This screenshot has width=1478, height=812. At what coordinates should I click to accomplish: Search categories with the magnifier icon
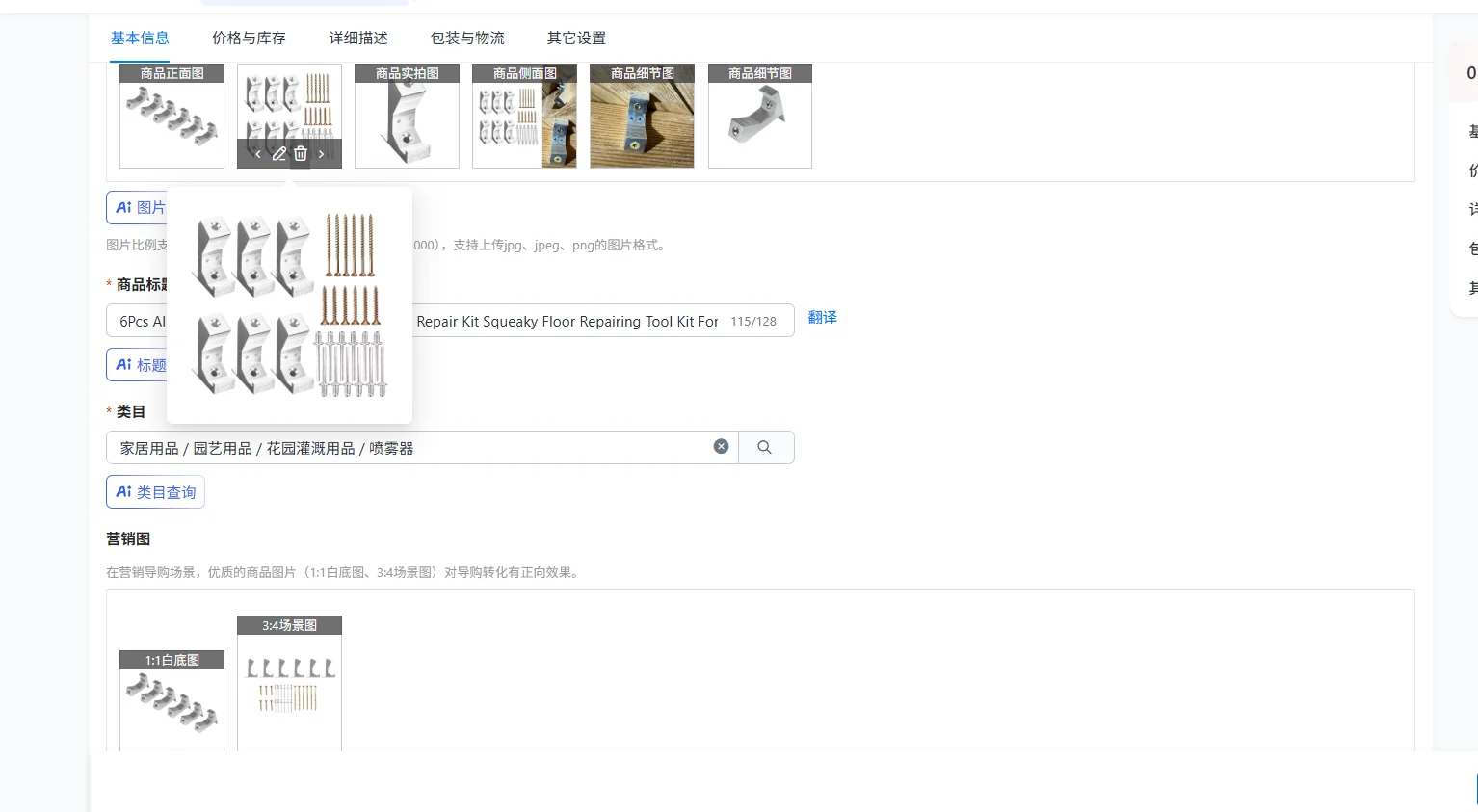tap(765, 447)
